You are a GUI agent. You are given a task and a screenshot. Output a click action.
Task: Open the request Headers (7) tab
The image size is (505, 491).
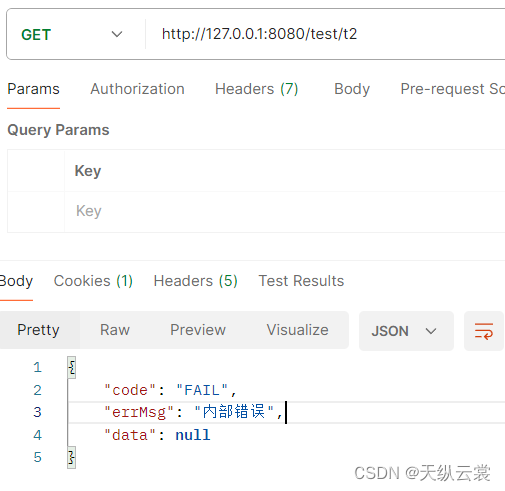(257, 89)
